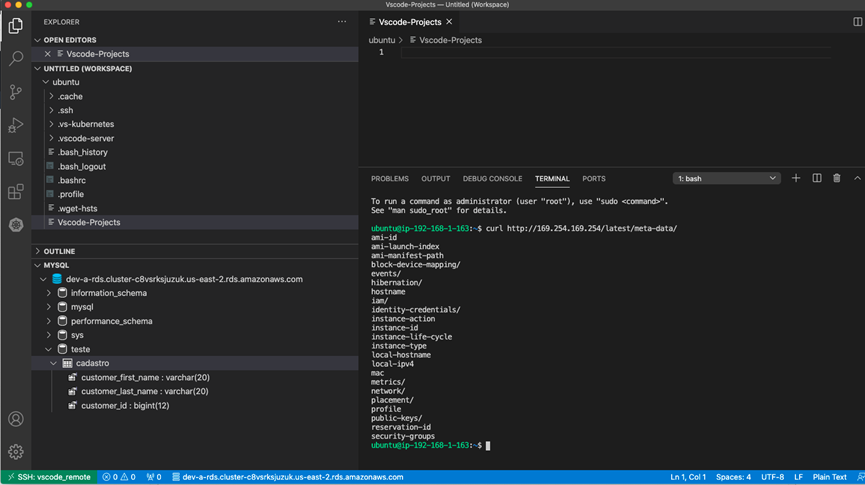Collapse the cadastro table node

pos(54,363)
